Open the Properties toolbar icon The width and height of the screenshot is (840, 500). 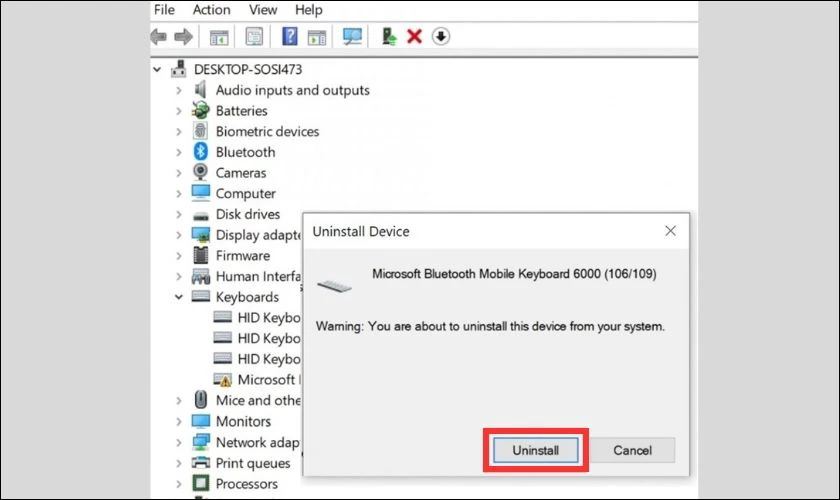(x=254, y=36)
